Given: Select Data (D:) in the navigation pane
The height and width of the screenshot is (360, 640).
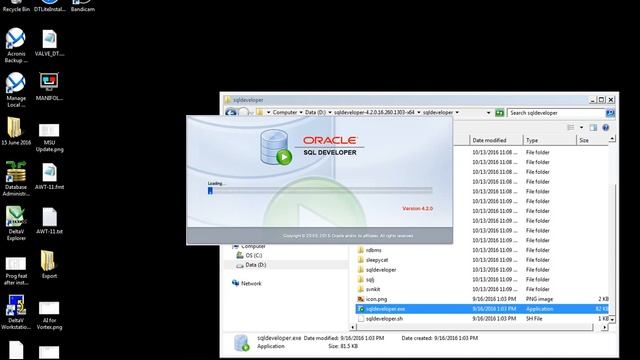Looking at the screenshot, I should click(256, 265).
